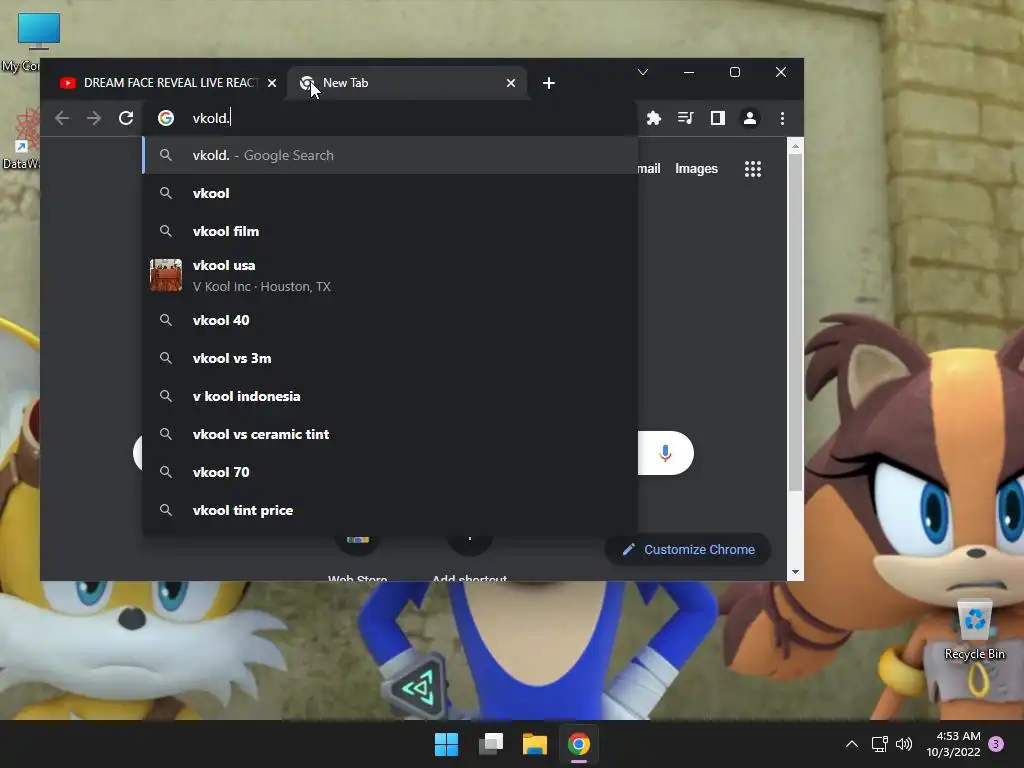Click the page scrollbar up arrow

point(795,146)
